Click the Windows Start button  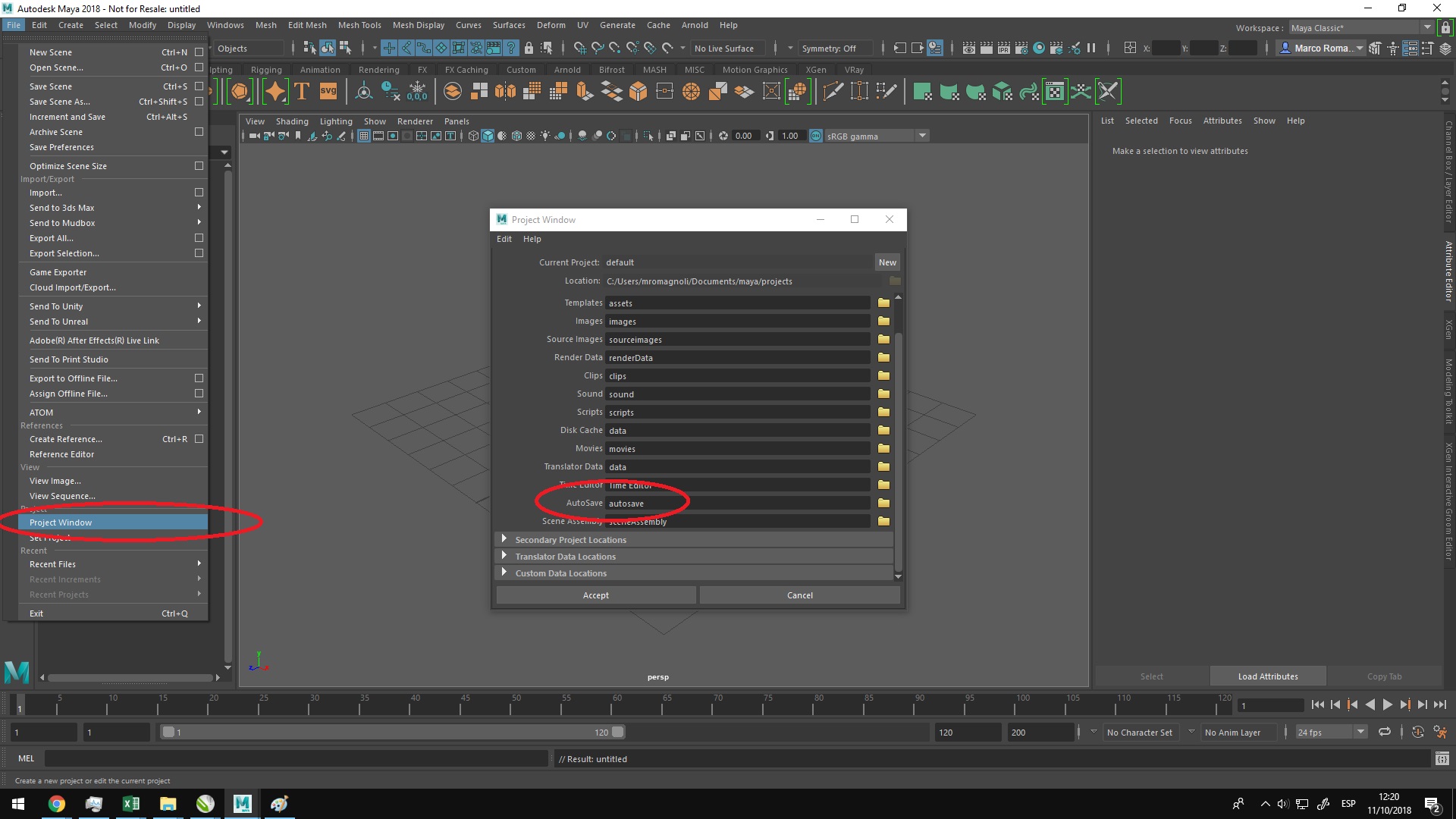pos(18,804)
